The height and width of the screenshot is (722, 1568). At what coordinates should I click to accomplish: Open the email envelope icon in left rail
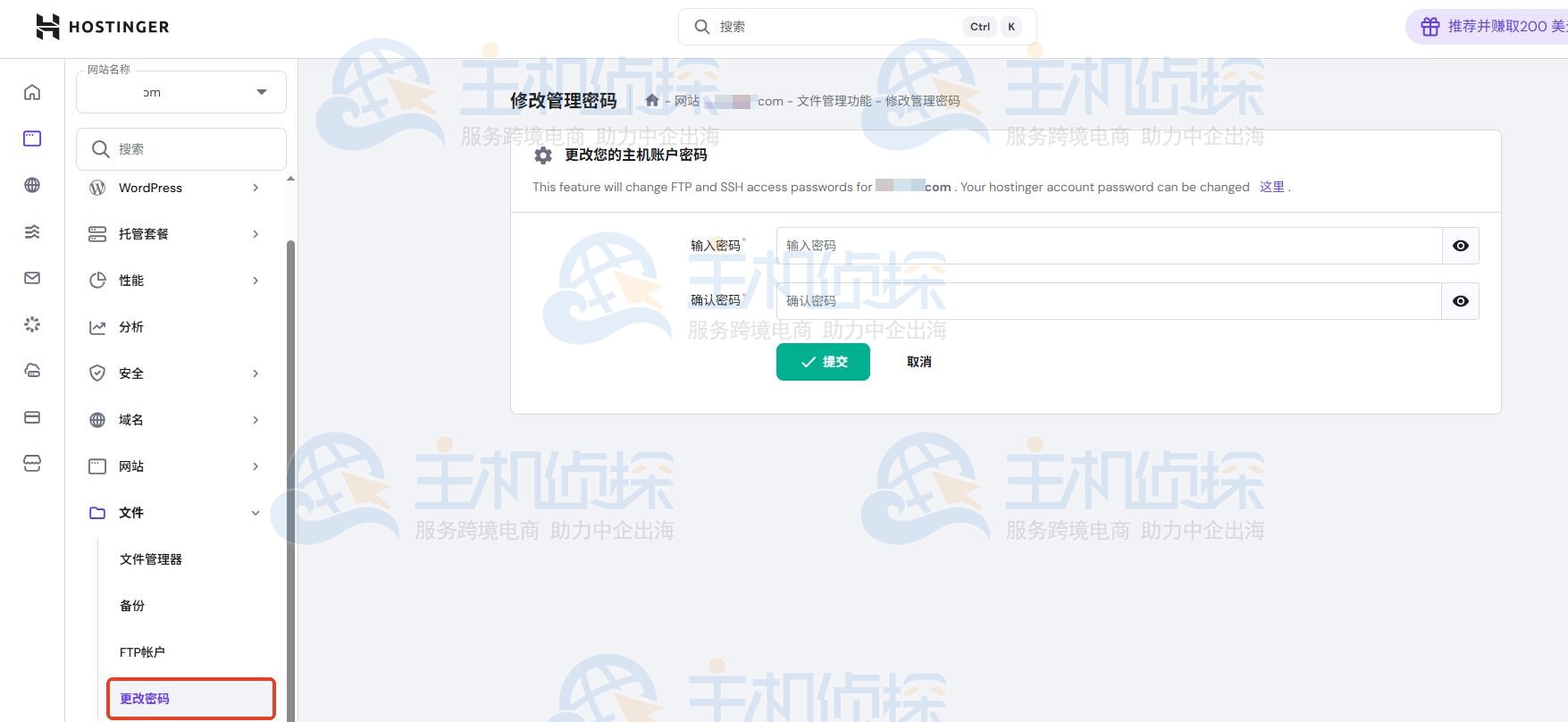pyautogui.click(x=32, y=278)
